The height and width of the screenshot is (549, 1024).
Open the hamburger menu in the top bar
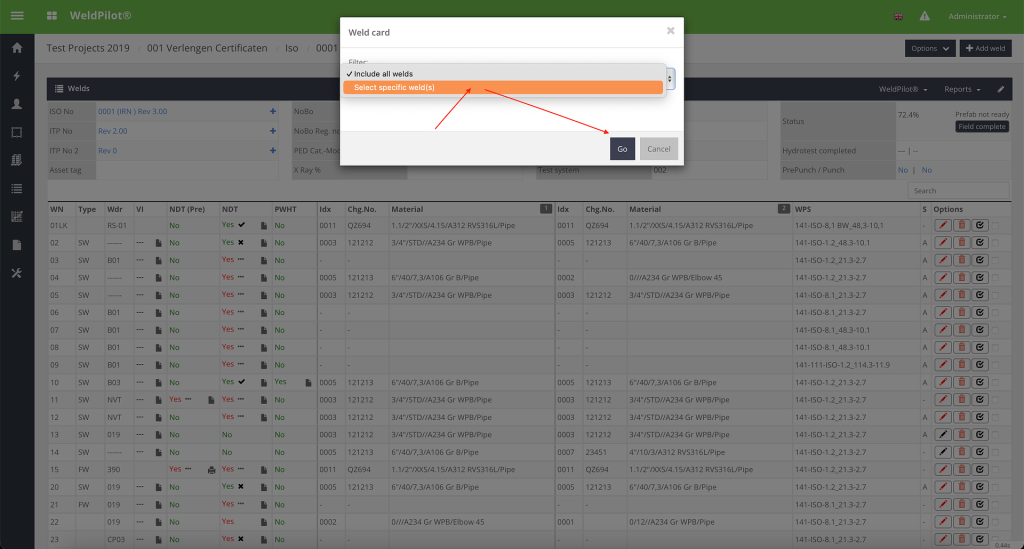pyautogui.click(x=17, y=17)
